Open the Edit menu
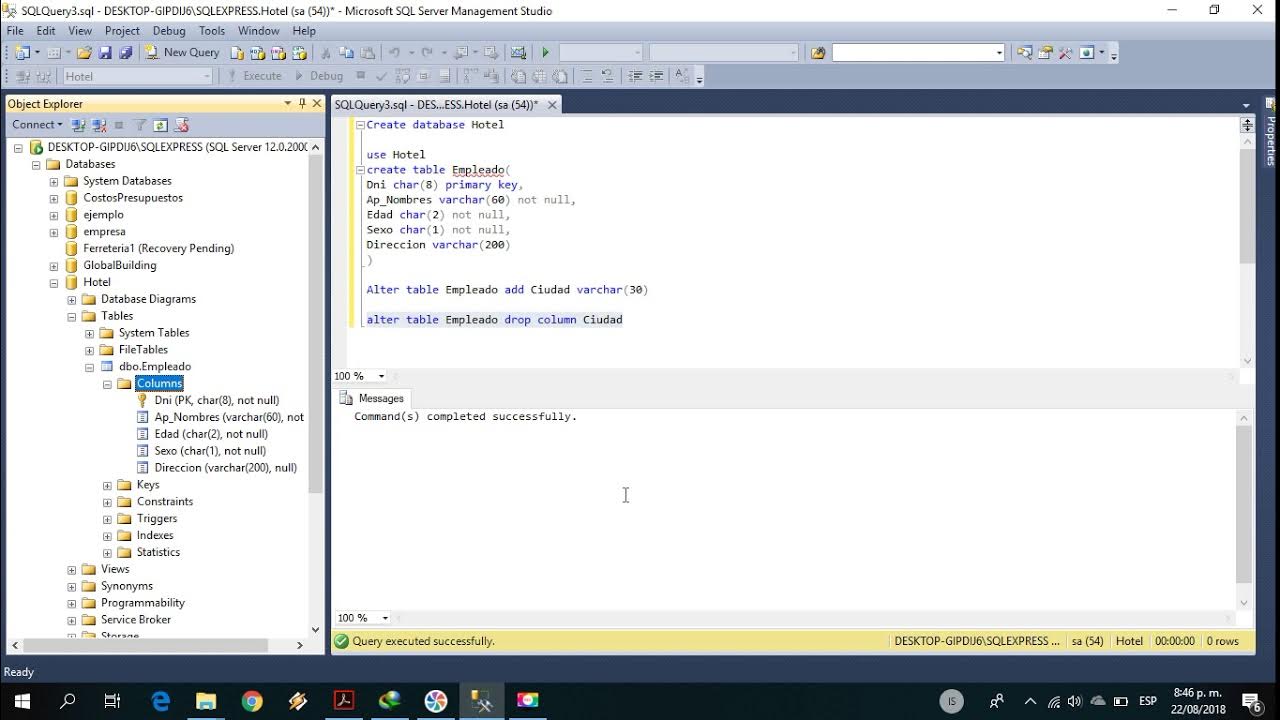The width and height of the screenshot is (1280, 720). (46, 31)
